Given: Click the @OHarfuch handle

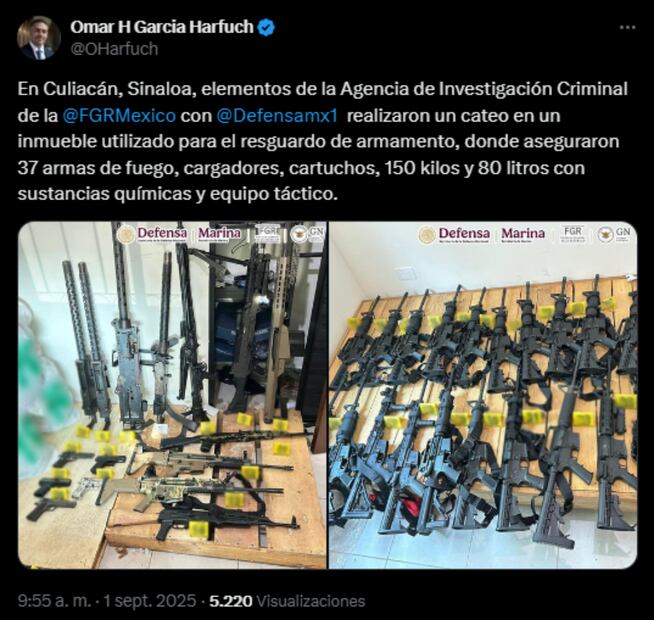Looking at the screenshot, I should (114, 49).
